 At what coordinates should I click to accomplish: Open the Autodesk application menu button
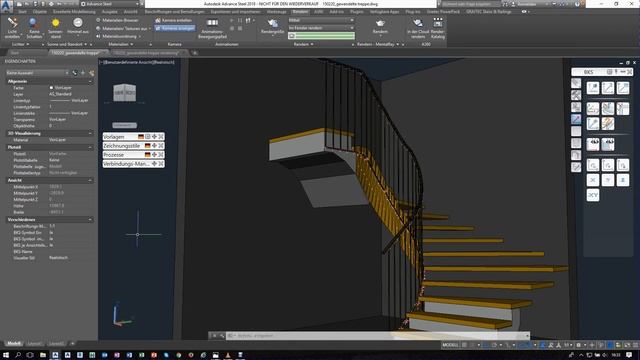(x=6, y=7)
